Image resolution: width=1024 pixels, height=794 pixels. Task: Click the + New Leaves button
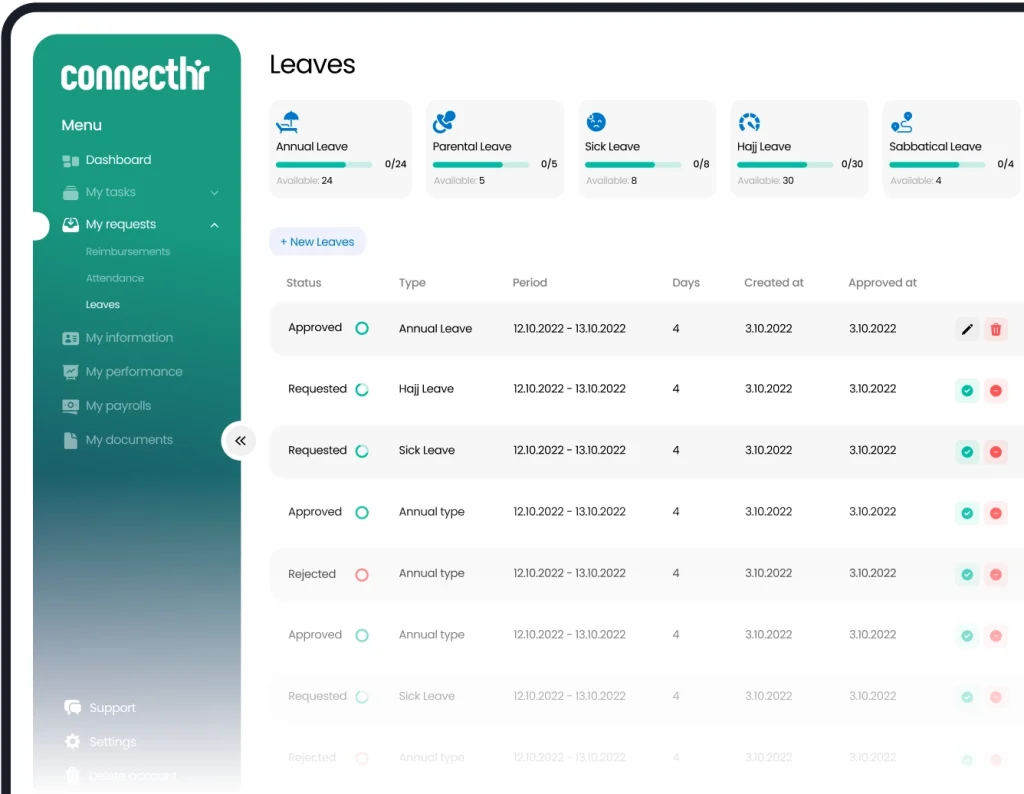click(x=317, y=242)
